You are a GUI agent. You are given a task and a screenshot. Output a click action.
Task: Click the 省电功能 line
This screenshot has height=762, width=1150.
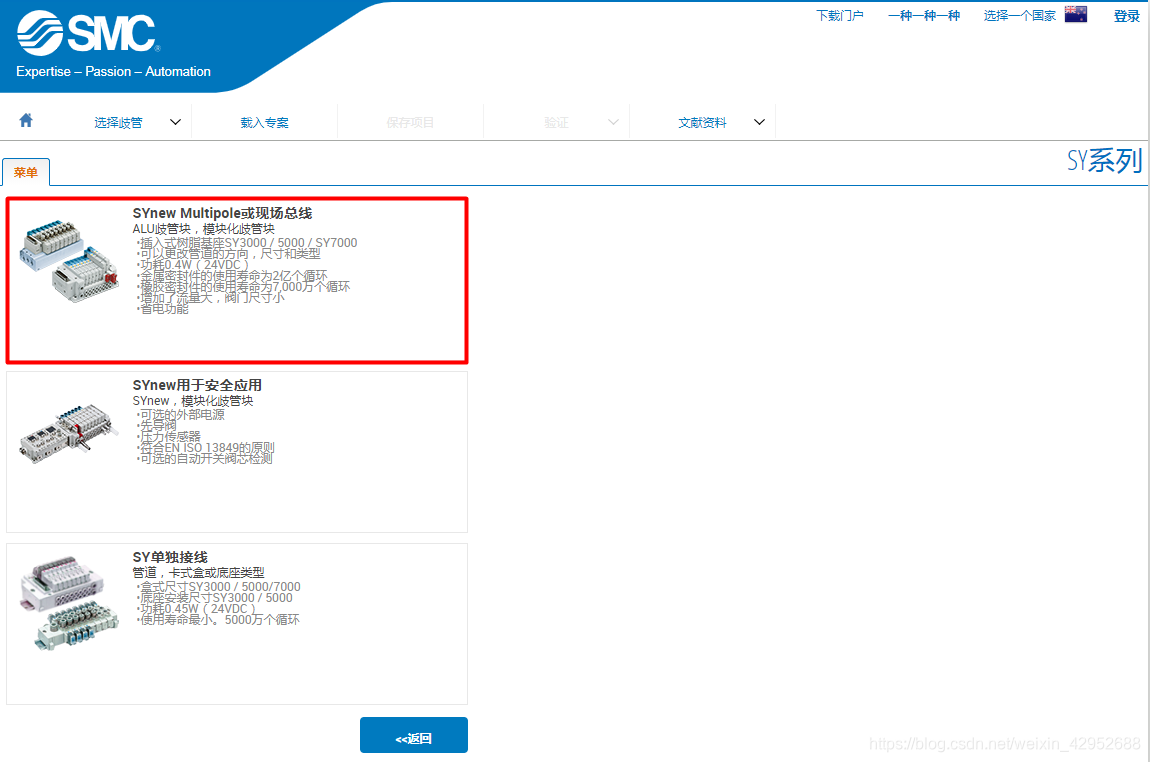163,309
